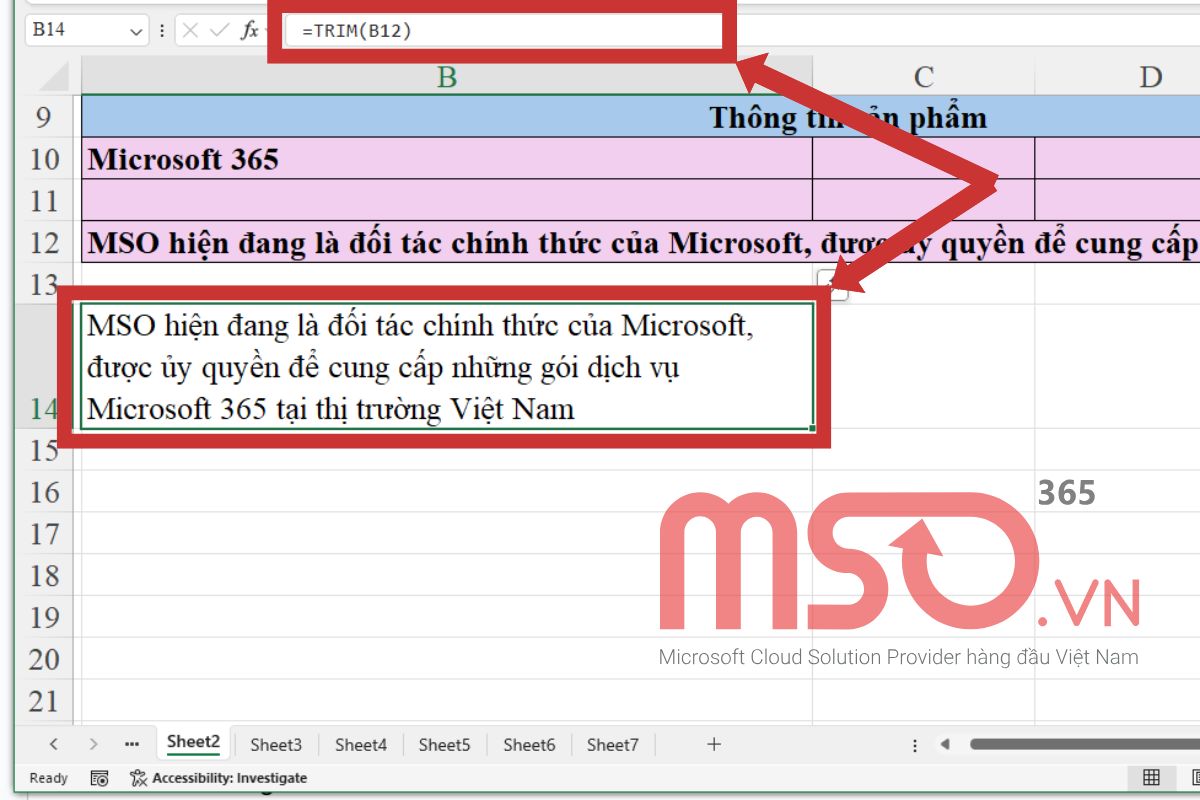
Task: Switch to the Sheet2 tab
Action: pos(193,742)
